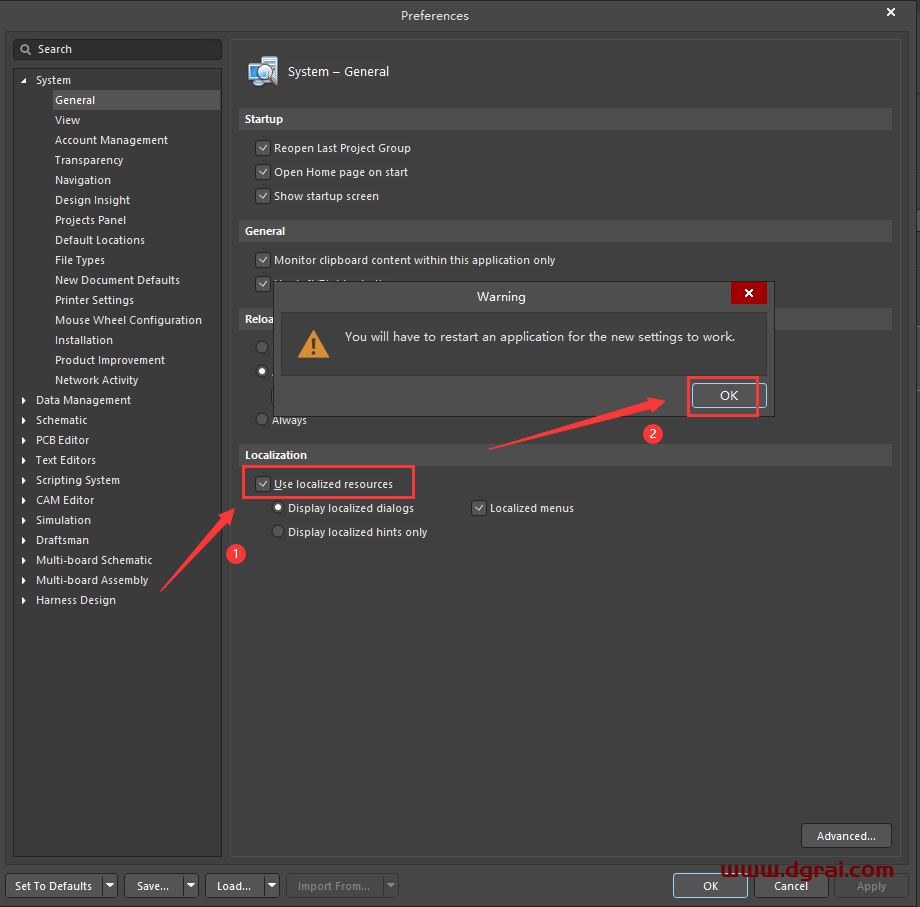
Task: Open Projects Panel page
Action: (x=90, y=220)
